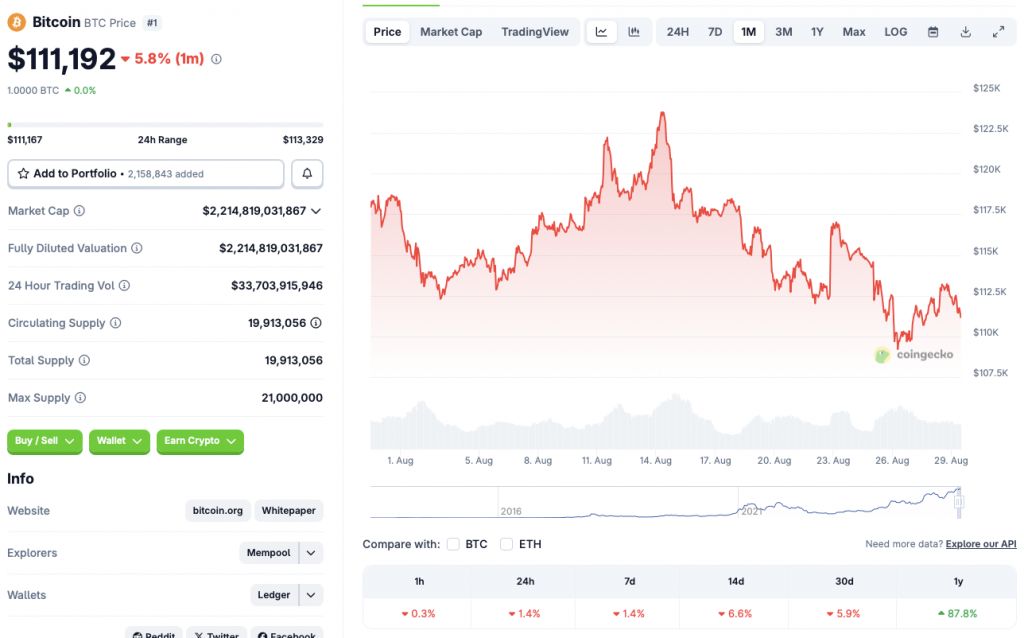Click the $33,703,915,946 trading volume value

[277, 285]
